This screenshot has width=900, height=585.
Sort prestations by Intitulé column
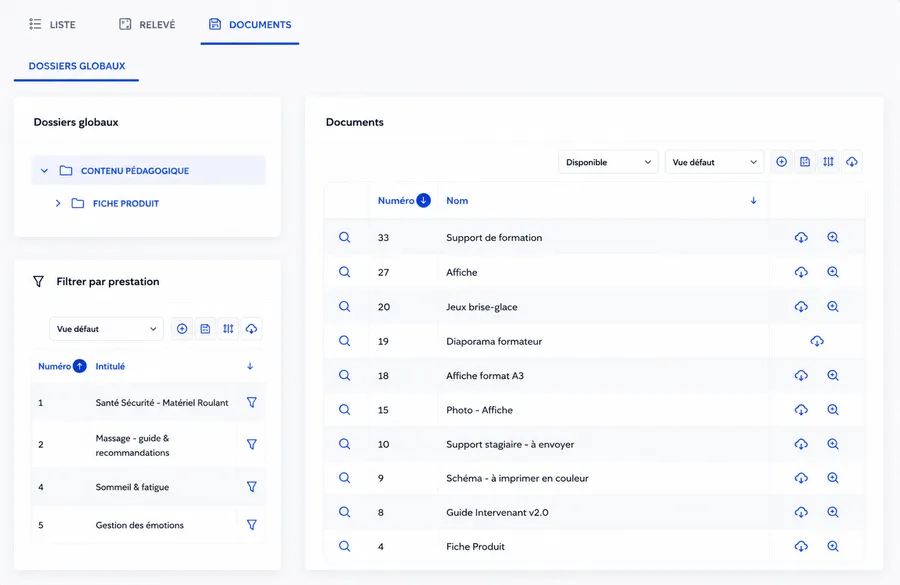pyautogui.click(x=110, y=366)
